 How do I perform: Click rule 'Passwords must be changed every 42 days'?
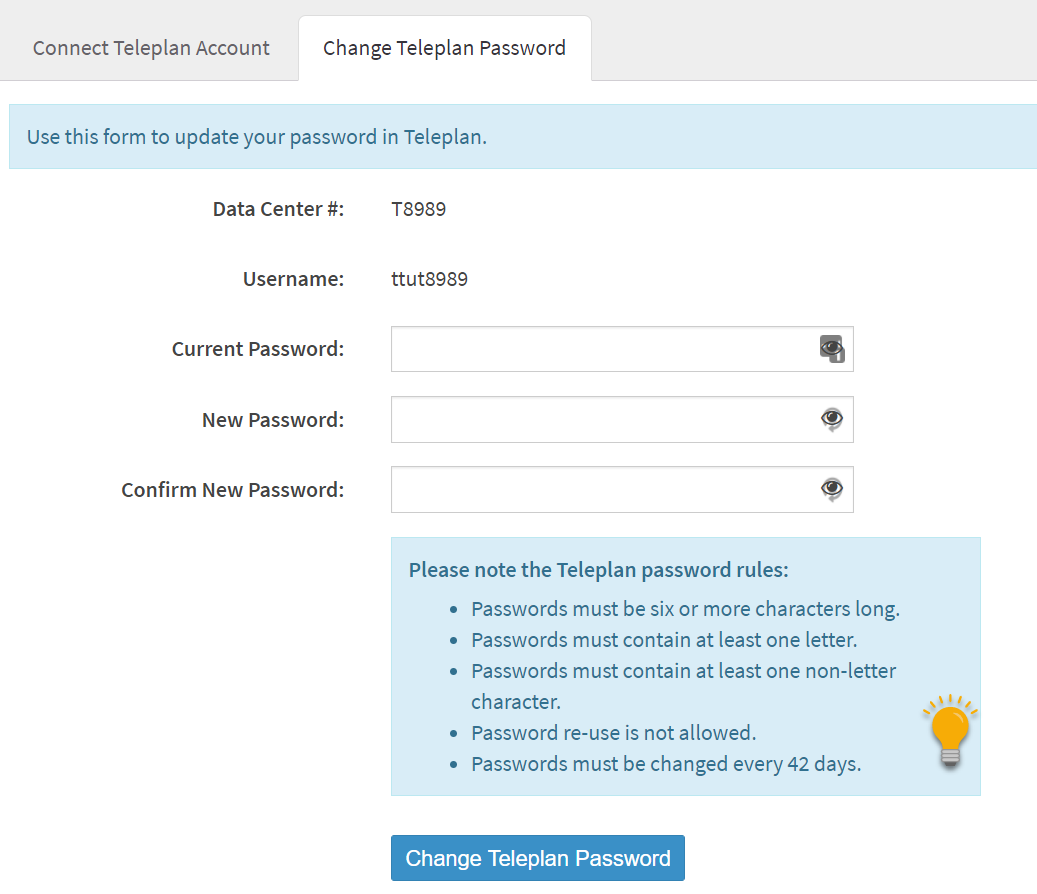pos(666,764)
